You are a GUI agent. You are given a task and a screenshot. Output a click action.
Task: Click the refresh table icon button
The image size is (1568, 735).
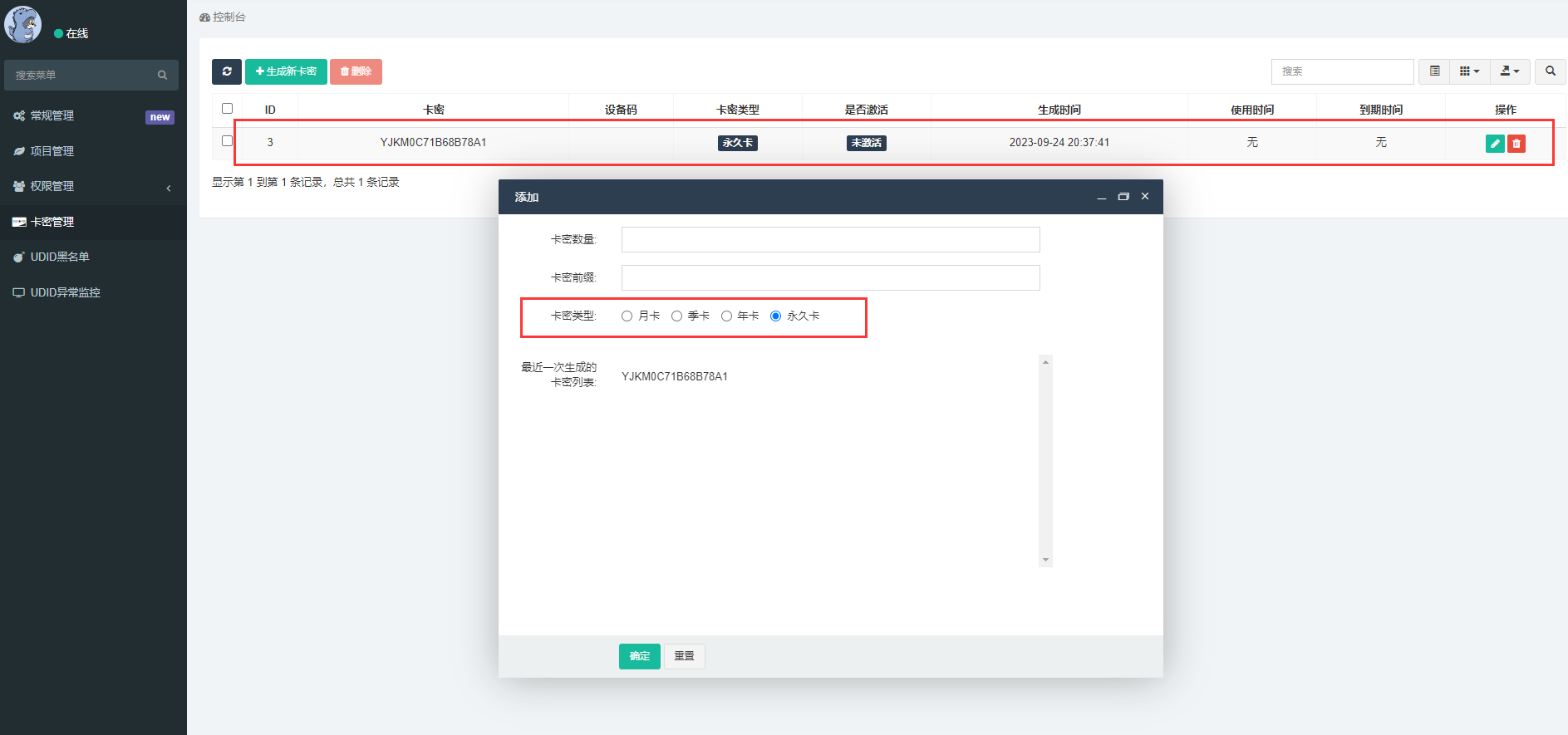[226, 71]
